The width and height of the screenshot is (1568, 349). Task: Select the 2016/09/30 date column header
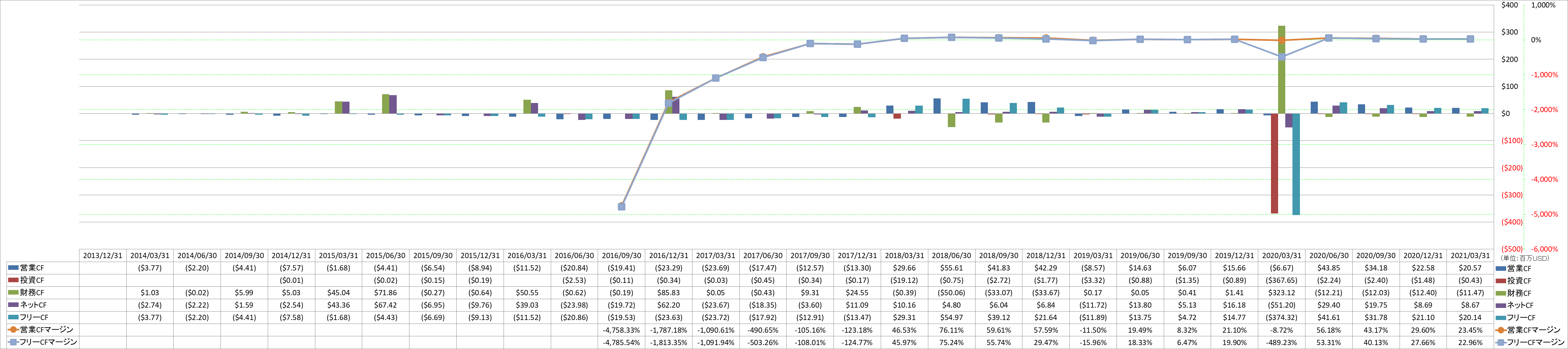click(x=621, y=256)
